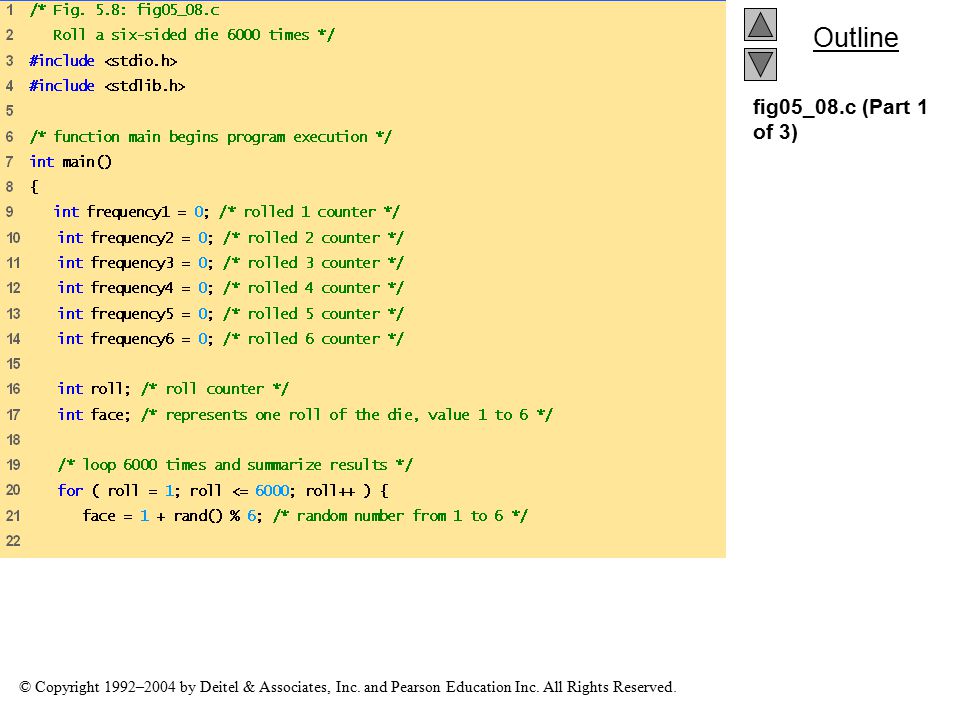The height and width of the screenshot is (720, 960).
Task: Click 'represents one roll of the die' comment
Action: point(347,414)
